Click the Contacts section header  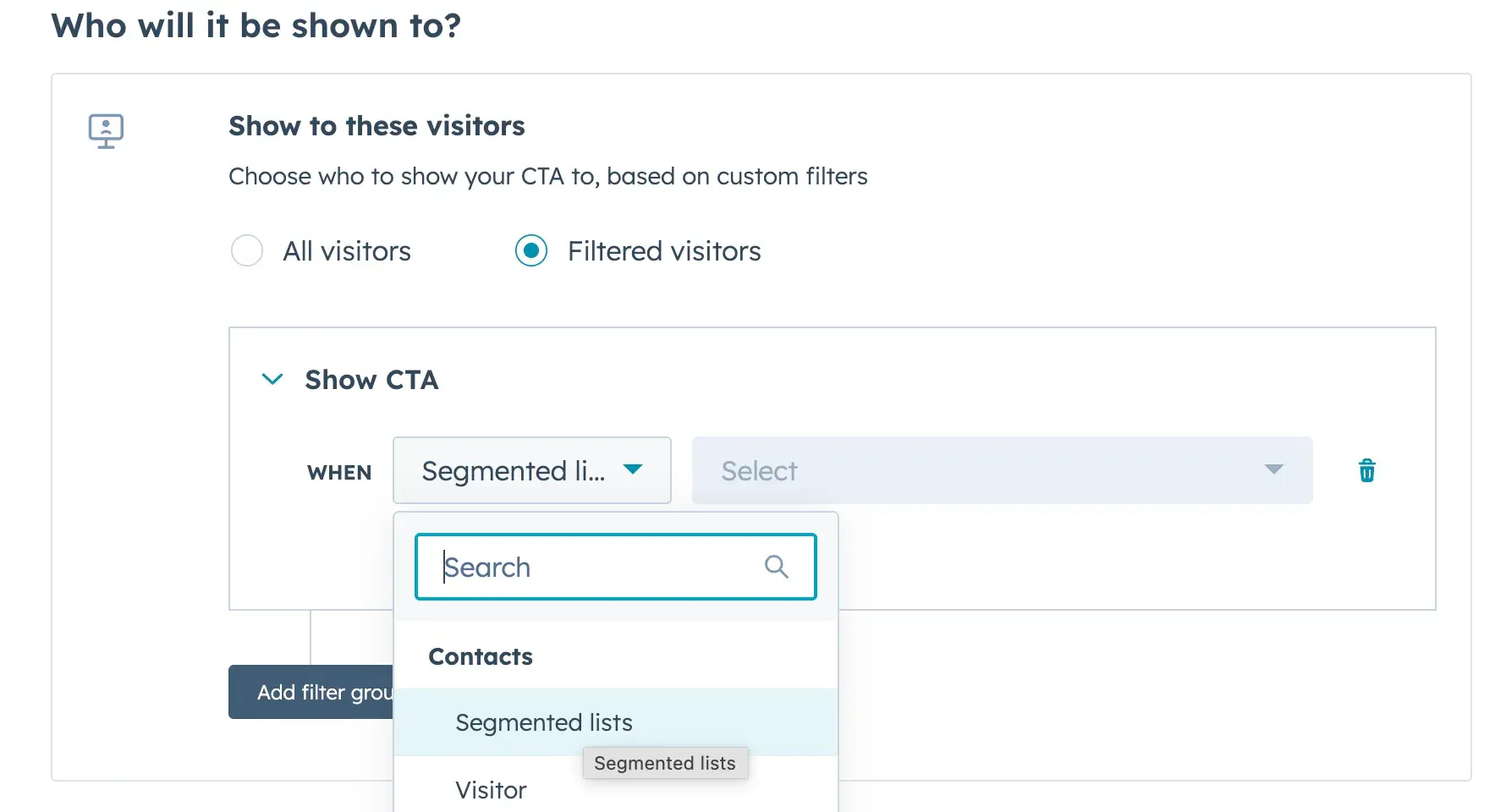point(481,656)
